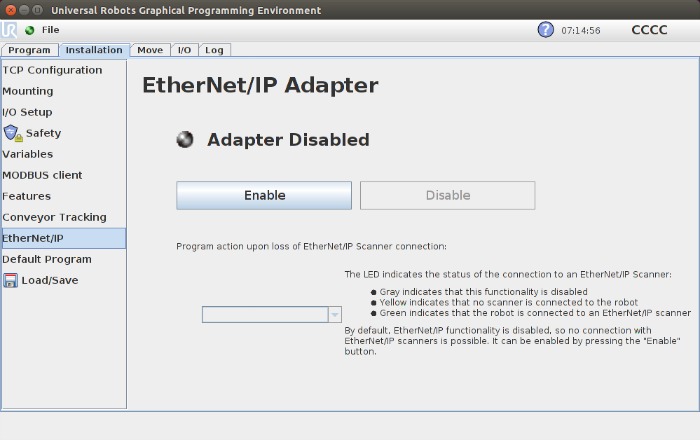Switch to the Move tab

[150, 50]
